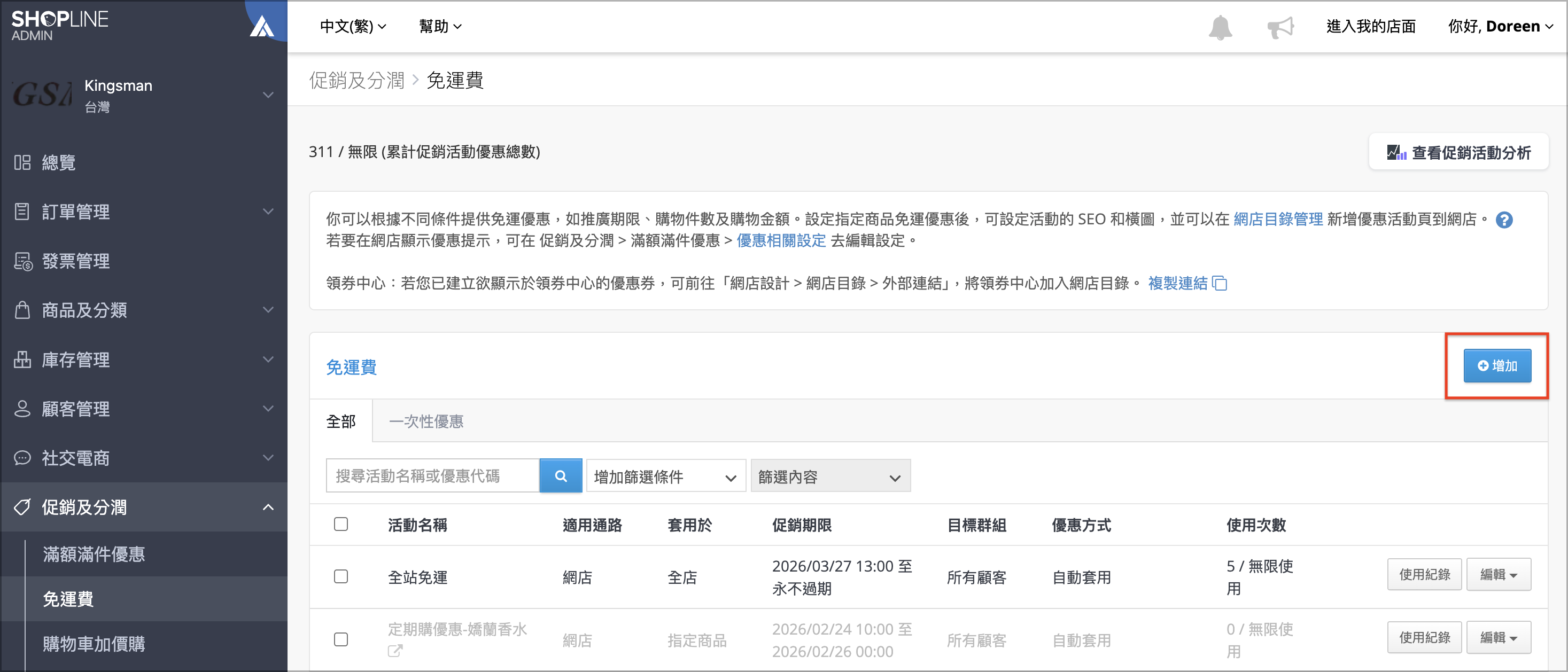Expand the 社交電商 menu chevron
Image resolution: width=1568 pixels, height=672 pixels.
tap(268, 457)
